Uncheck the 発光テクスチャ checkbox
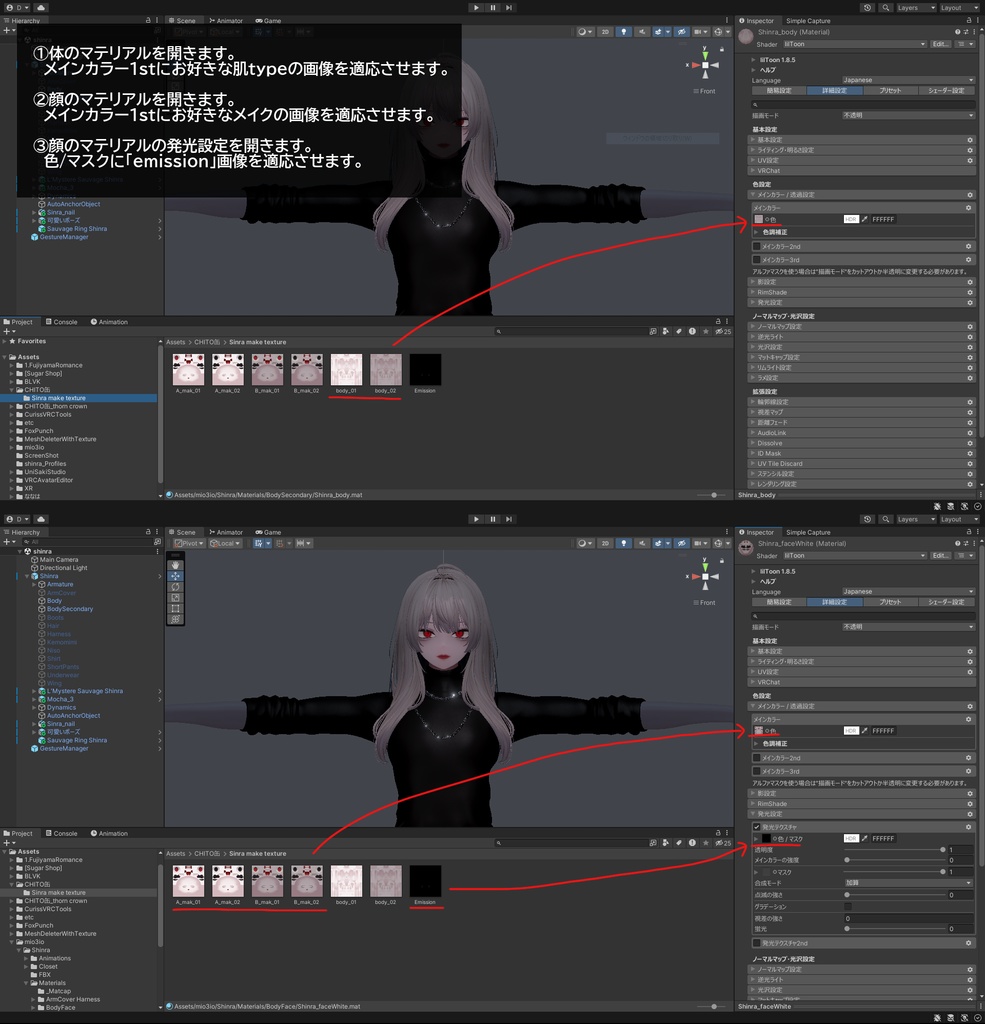The height and width of the screenshot is (1024, 985). click(756, 827)
